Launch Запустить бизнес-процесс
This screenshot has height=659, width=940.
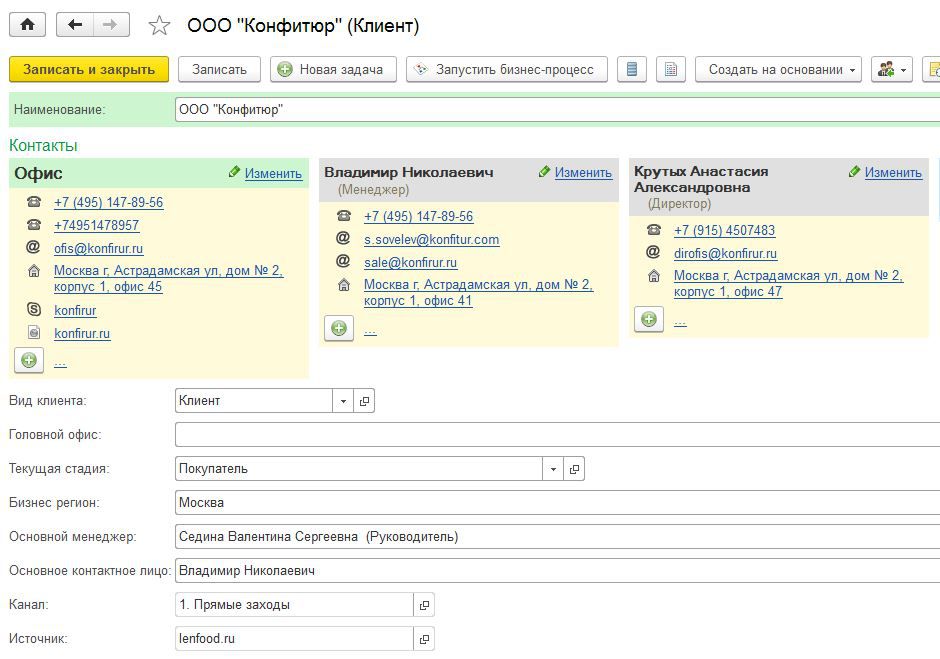[x=506, y=69]
